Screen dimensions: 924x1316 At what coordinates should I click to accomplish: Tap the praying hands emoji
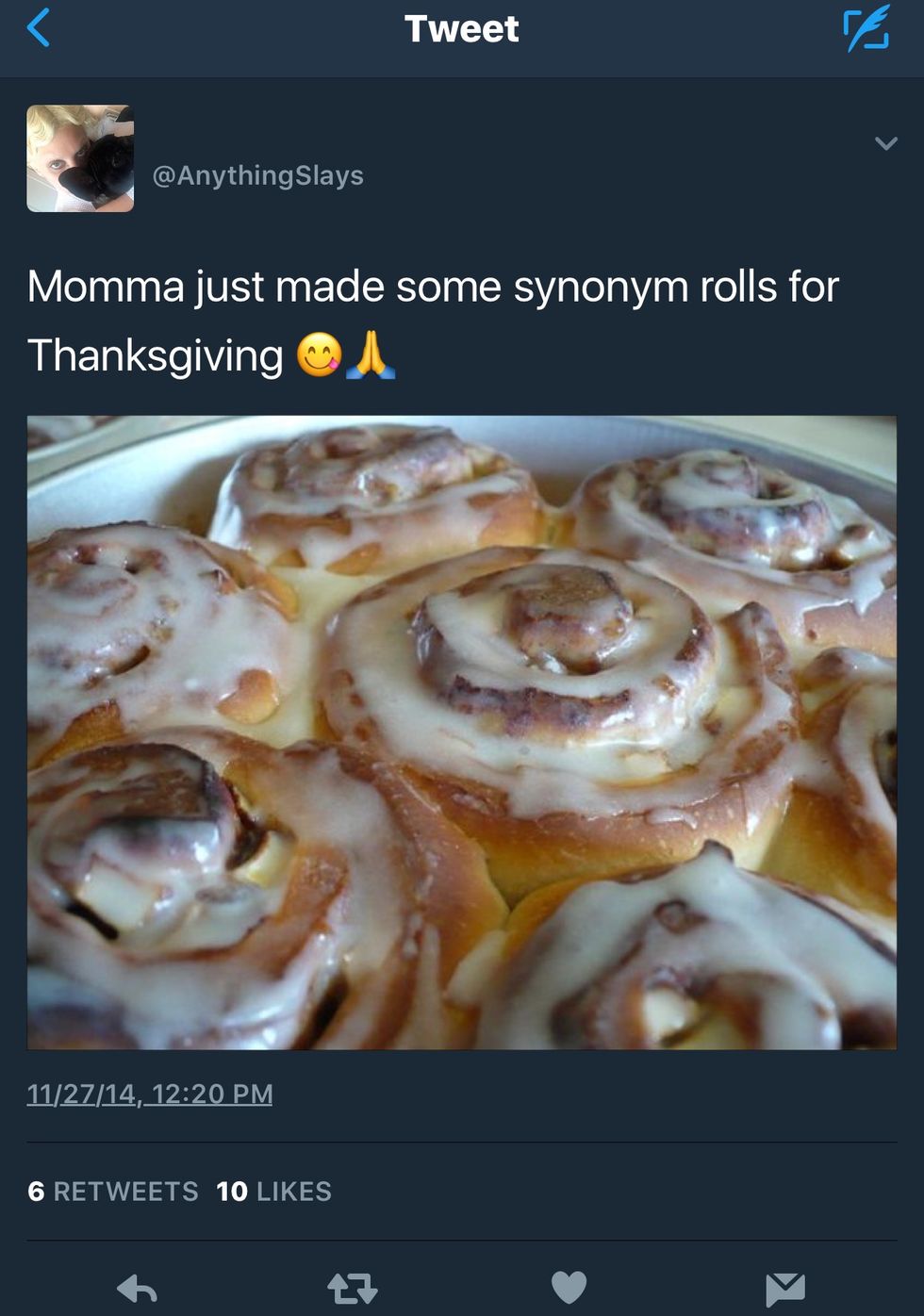click(371, 355)
